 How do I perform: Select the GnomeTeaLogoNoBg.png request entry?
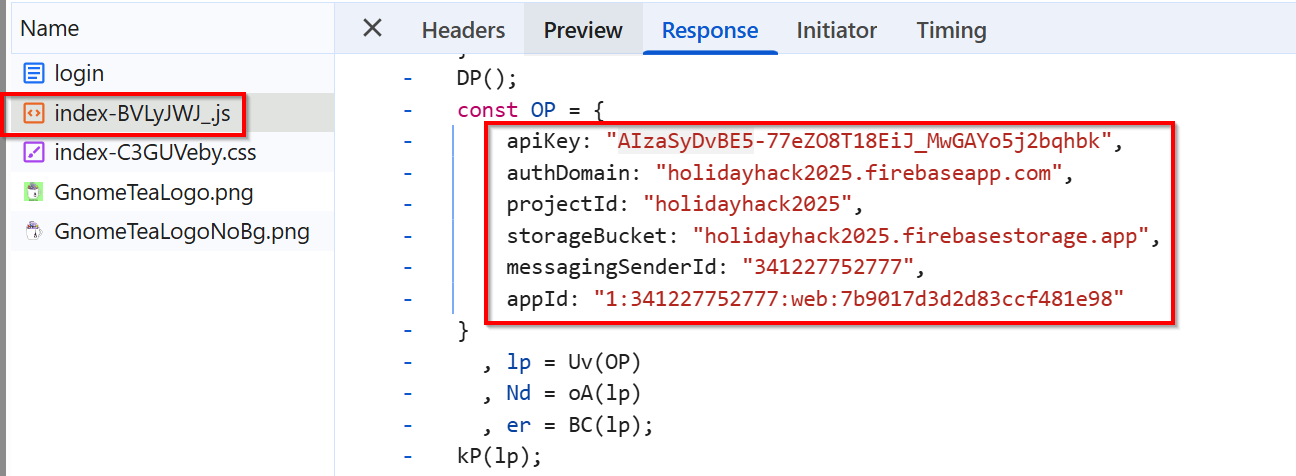tap(182, 233)
